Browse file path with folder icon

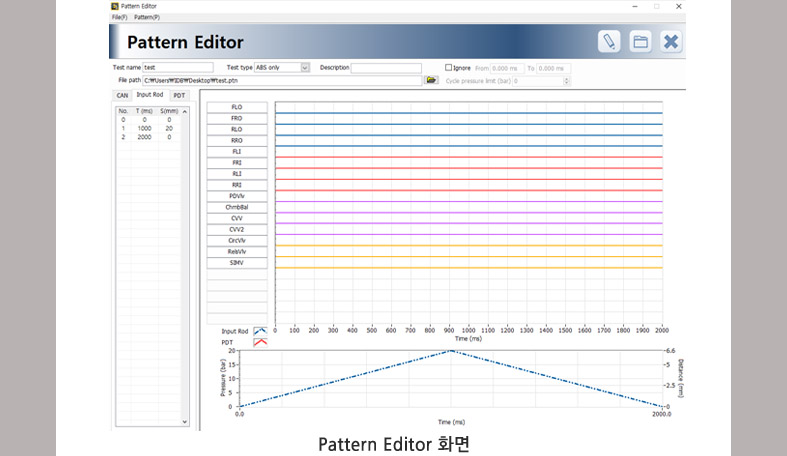[431, 80]
